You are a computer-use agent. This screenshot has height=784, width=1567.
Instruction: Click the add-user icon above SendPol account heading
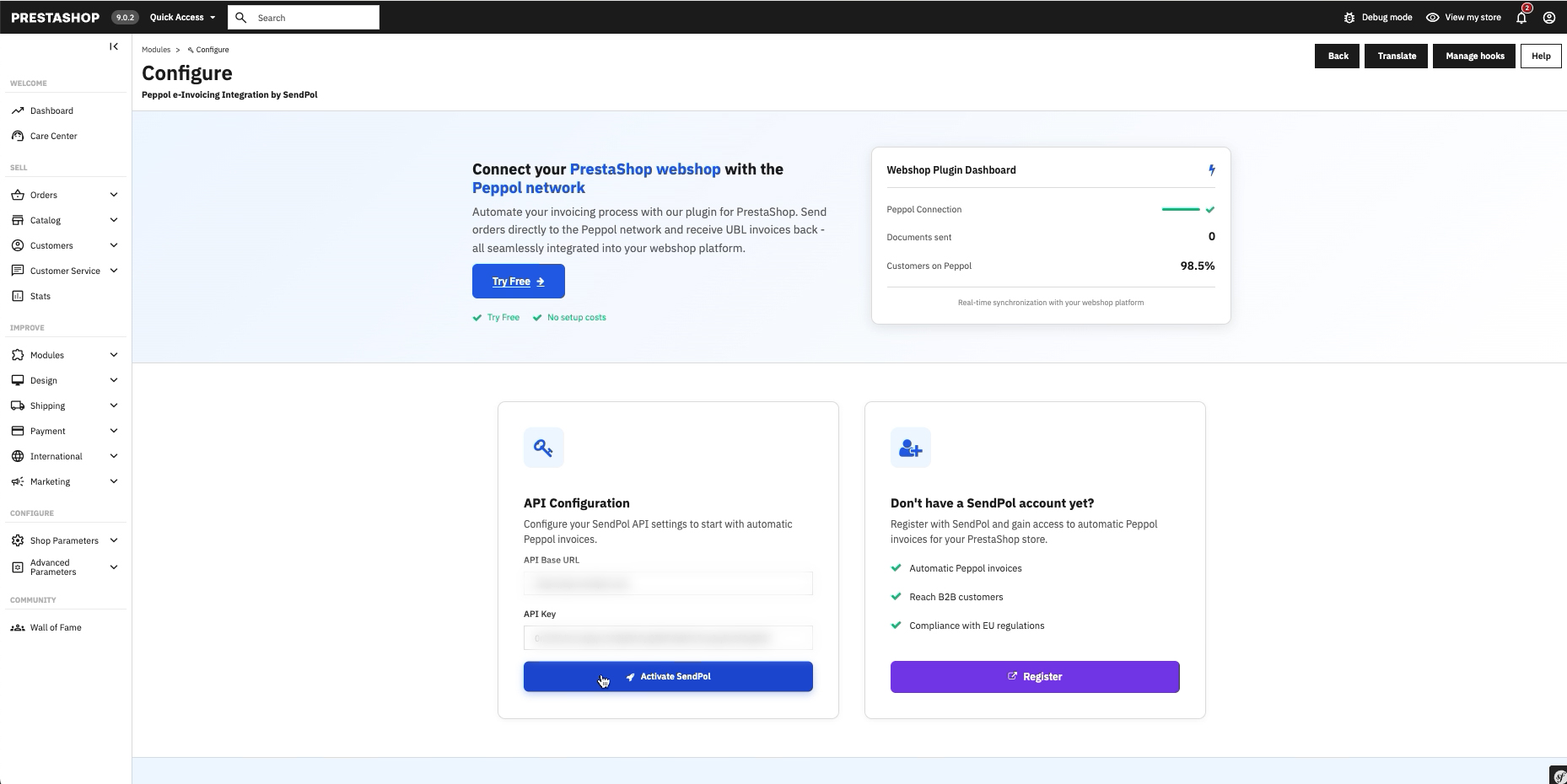911,448
